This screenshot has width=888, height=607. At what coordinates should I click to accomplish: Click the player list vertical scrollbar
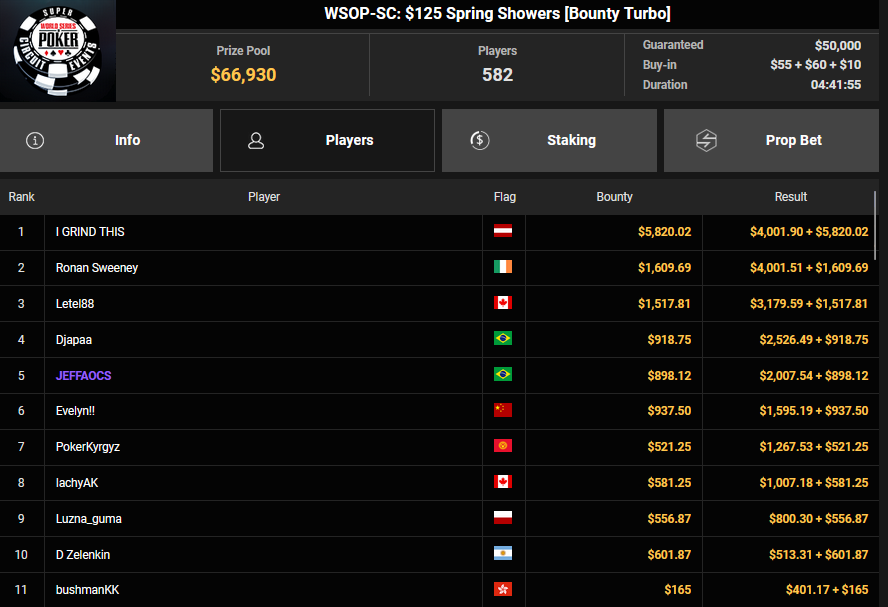tap(876, 225)
